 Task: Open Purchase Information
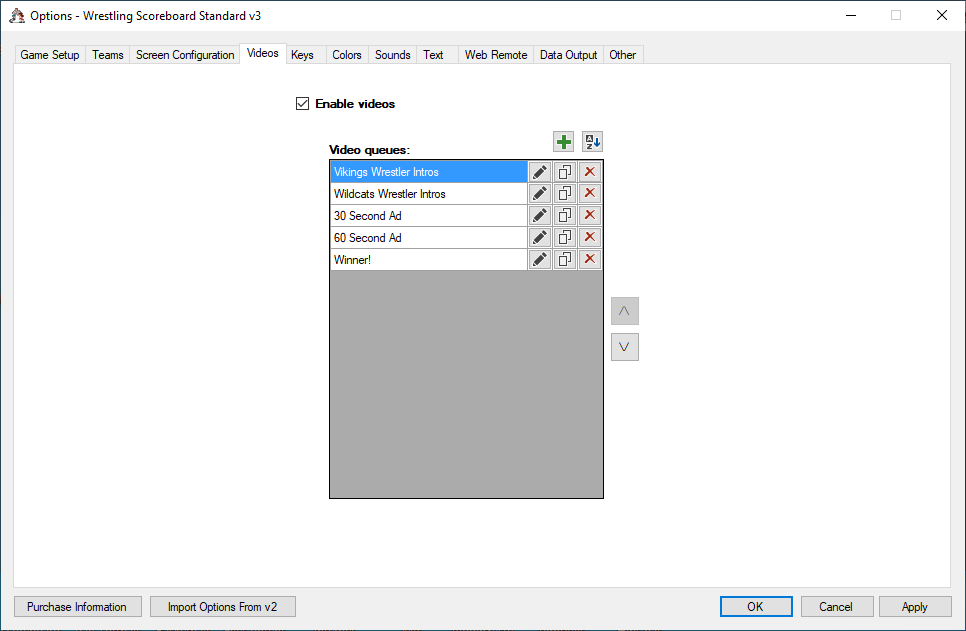78,606
